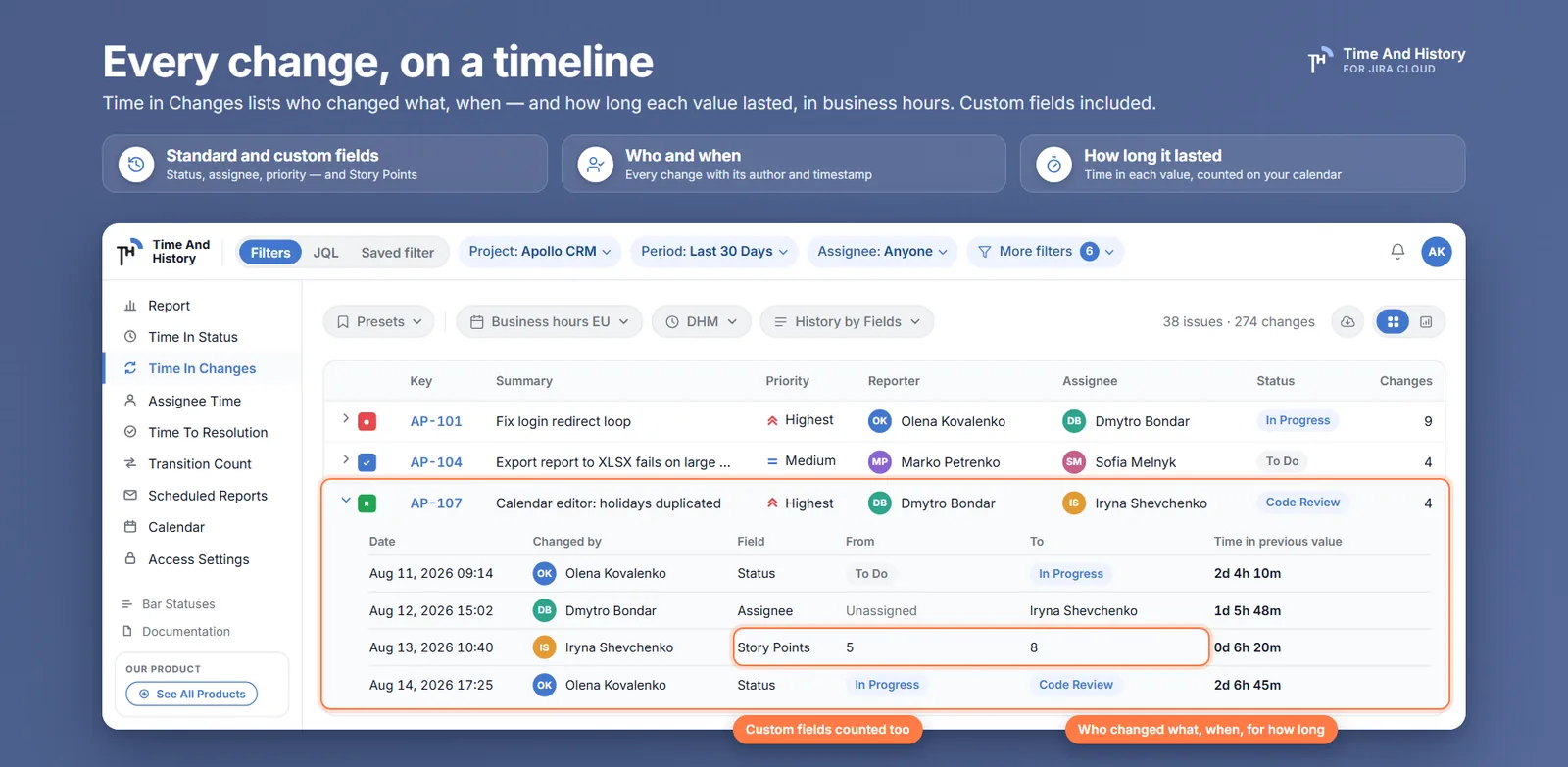
Task: Click the list icon in History by Fields
Action: pos(780,321)
